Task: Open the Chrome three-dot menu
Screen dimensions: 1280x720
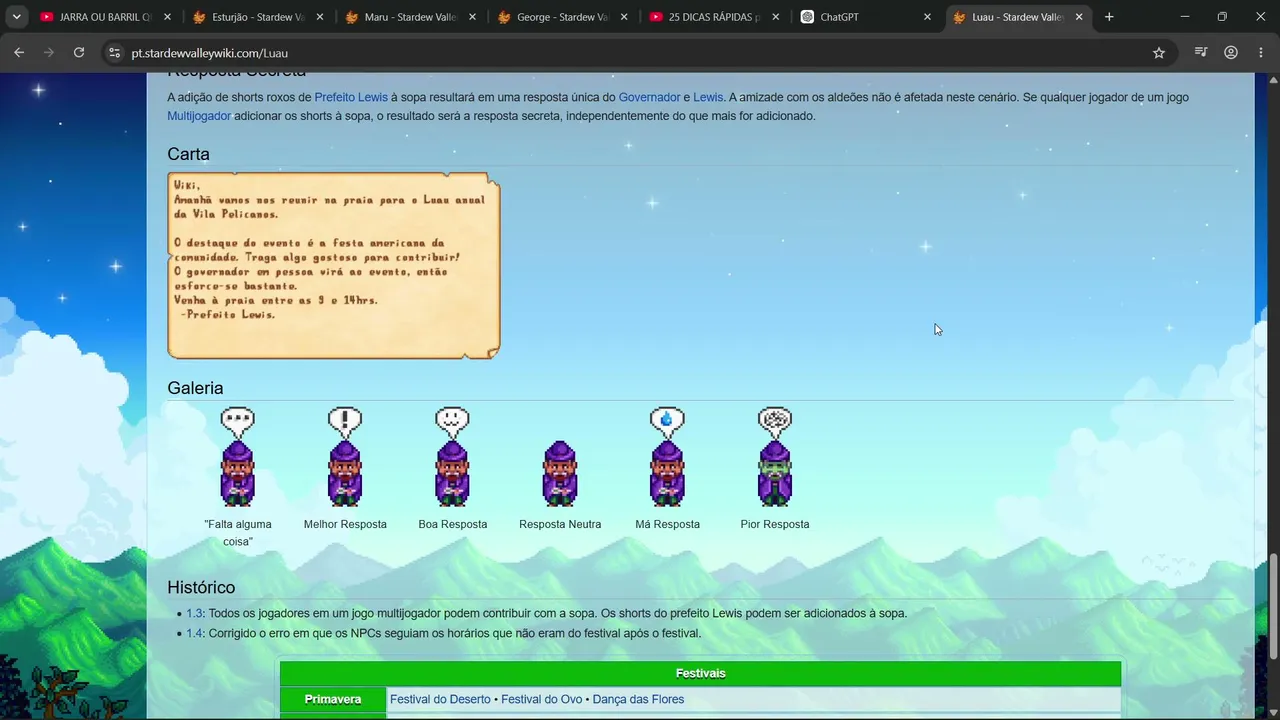Action: pyautogui.click(x=1260, y=53)
